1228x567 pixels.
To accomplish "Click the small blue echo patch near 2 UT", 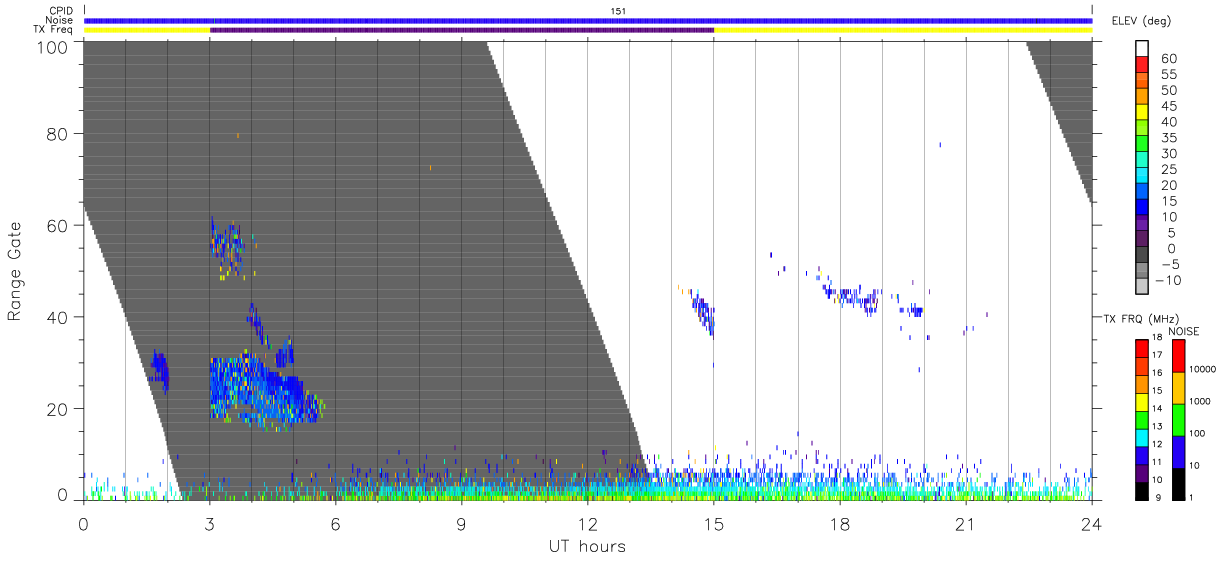I will point(159,372).
